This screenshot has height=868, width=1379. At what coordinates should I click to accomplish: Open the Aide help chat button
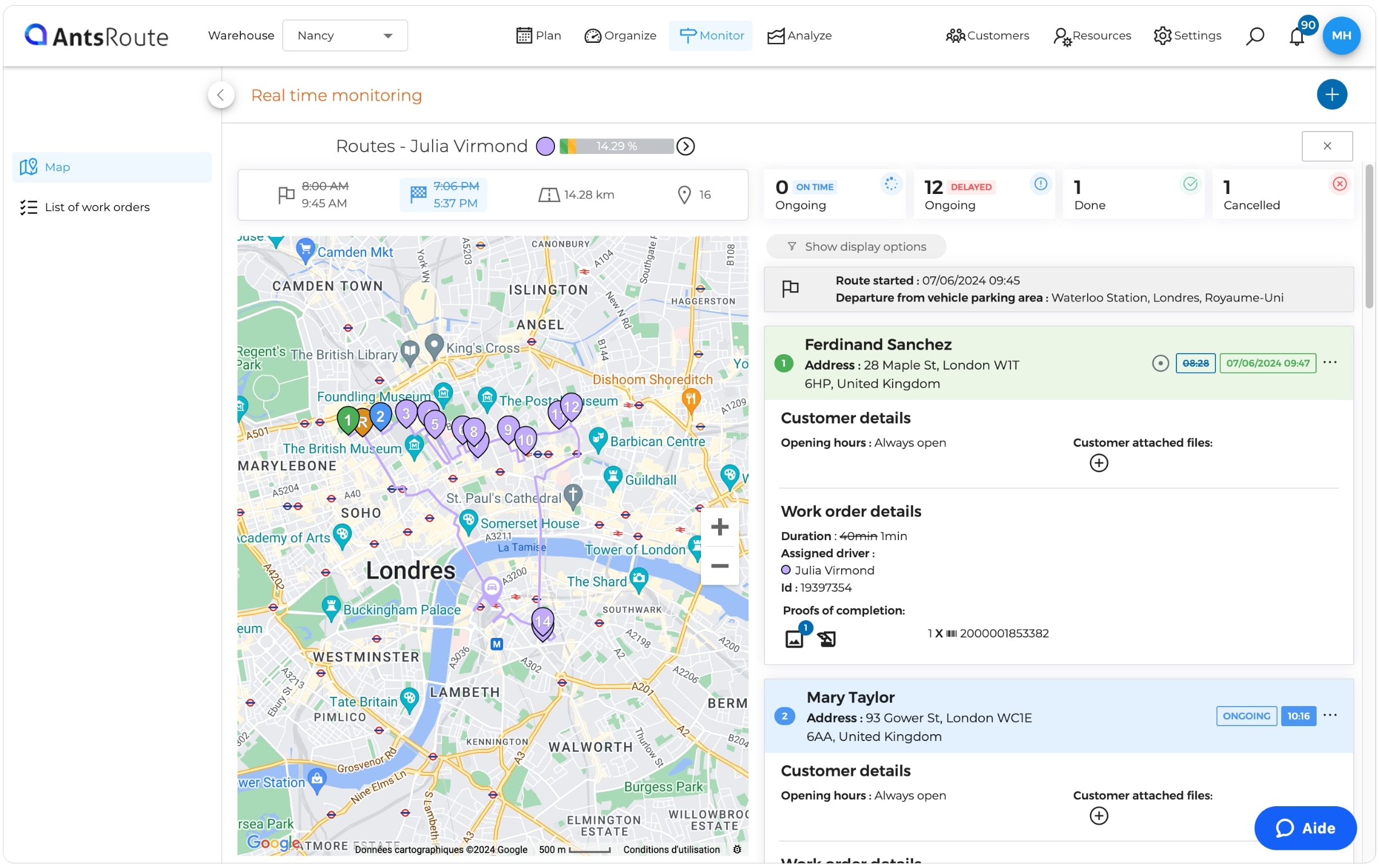coord(1305,828)
